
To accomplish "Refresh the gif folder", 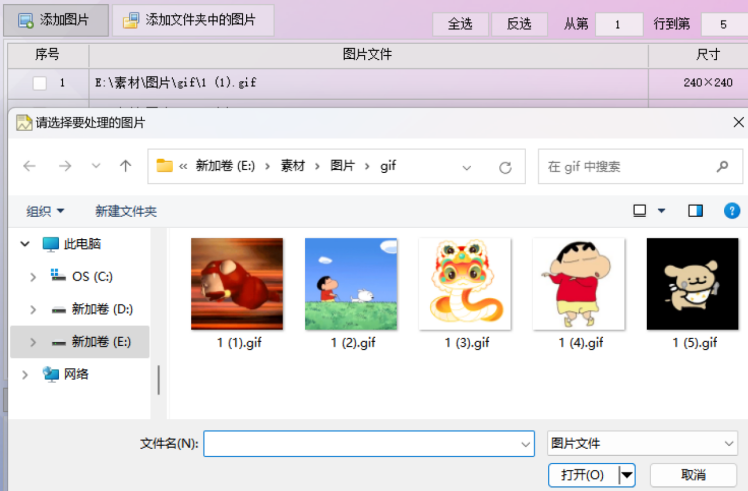I will 505,167.
